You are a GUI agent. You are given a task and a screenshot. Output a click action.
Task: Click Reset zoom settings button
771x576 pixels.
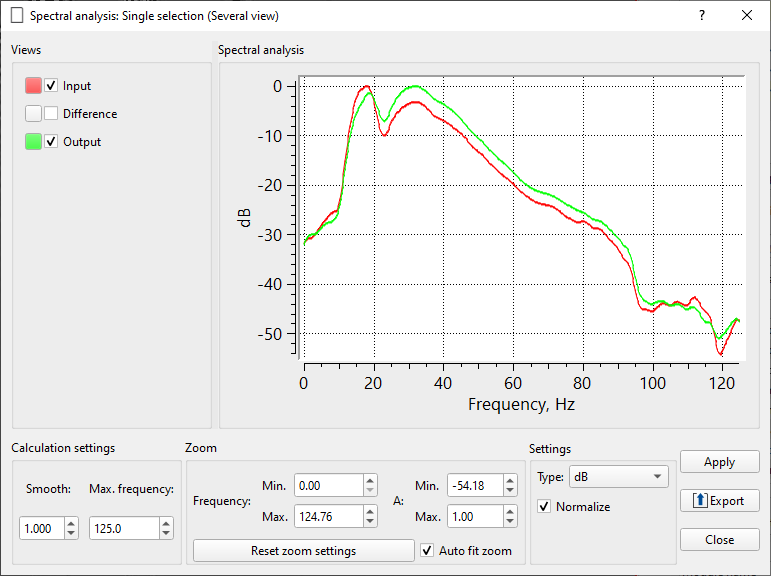303,551
